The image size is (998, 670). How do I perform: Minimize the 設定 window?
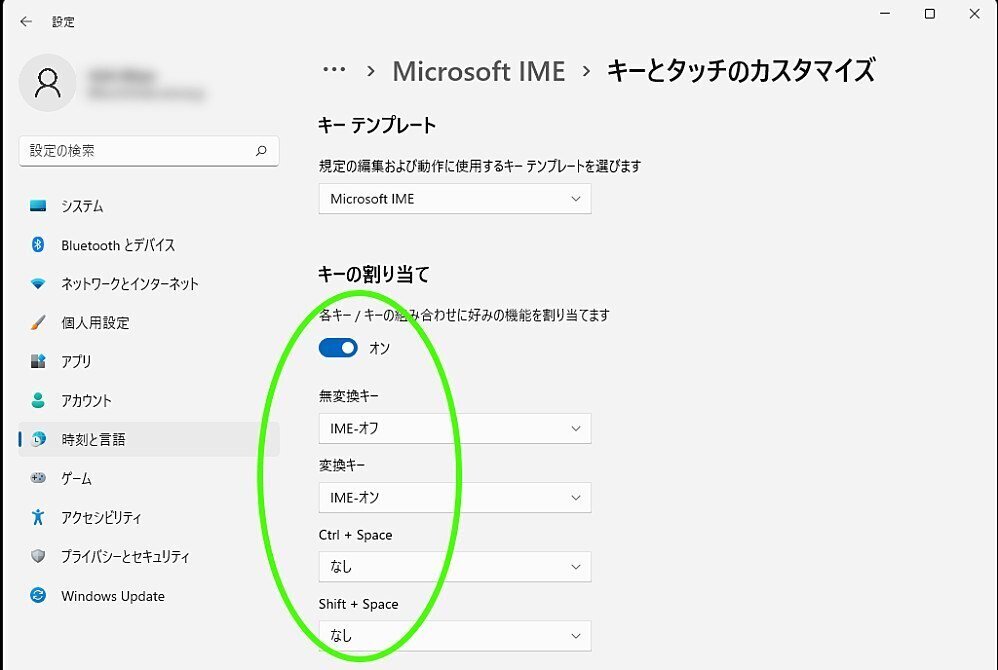885,14
